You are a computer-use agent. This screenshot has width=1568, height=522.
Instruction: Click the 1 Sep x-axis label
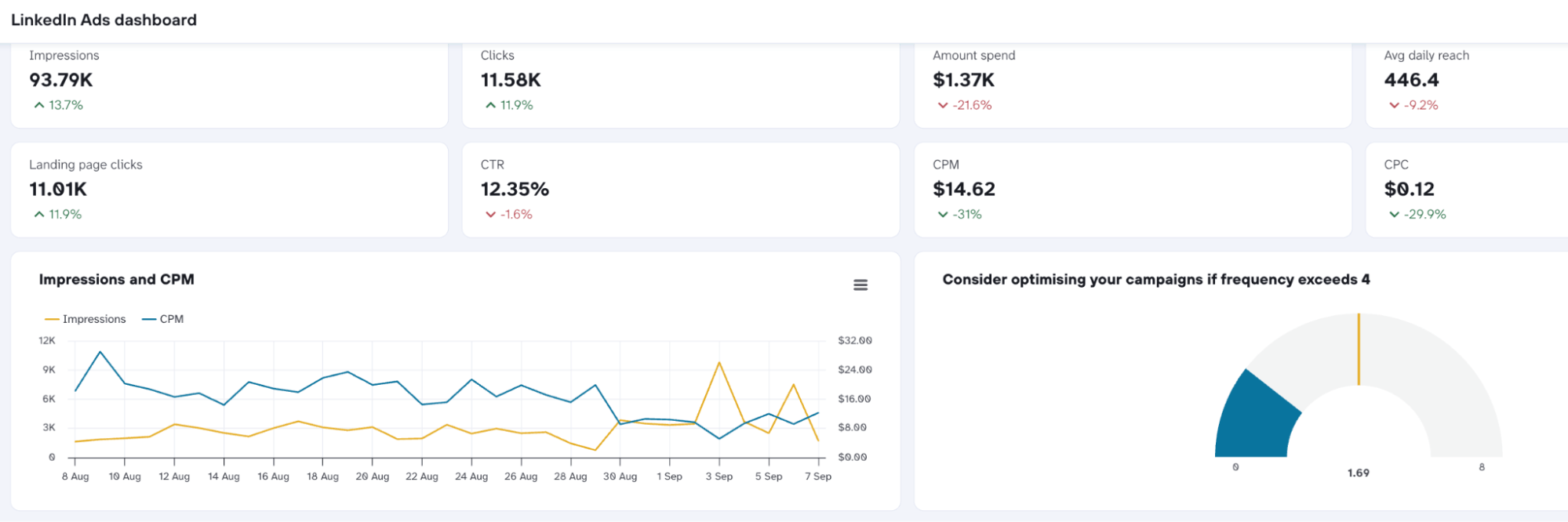[x=670, y=477]
